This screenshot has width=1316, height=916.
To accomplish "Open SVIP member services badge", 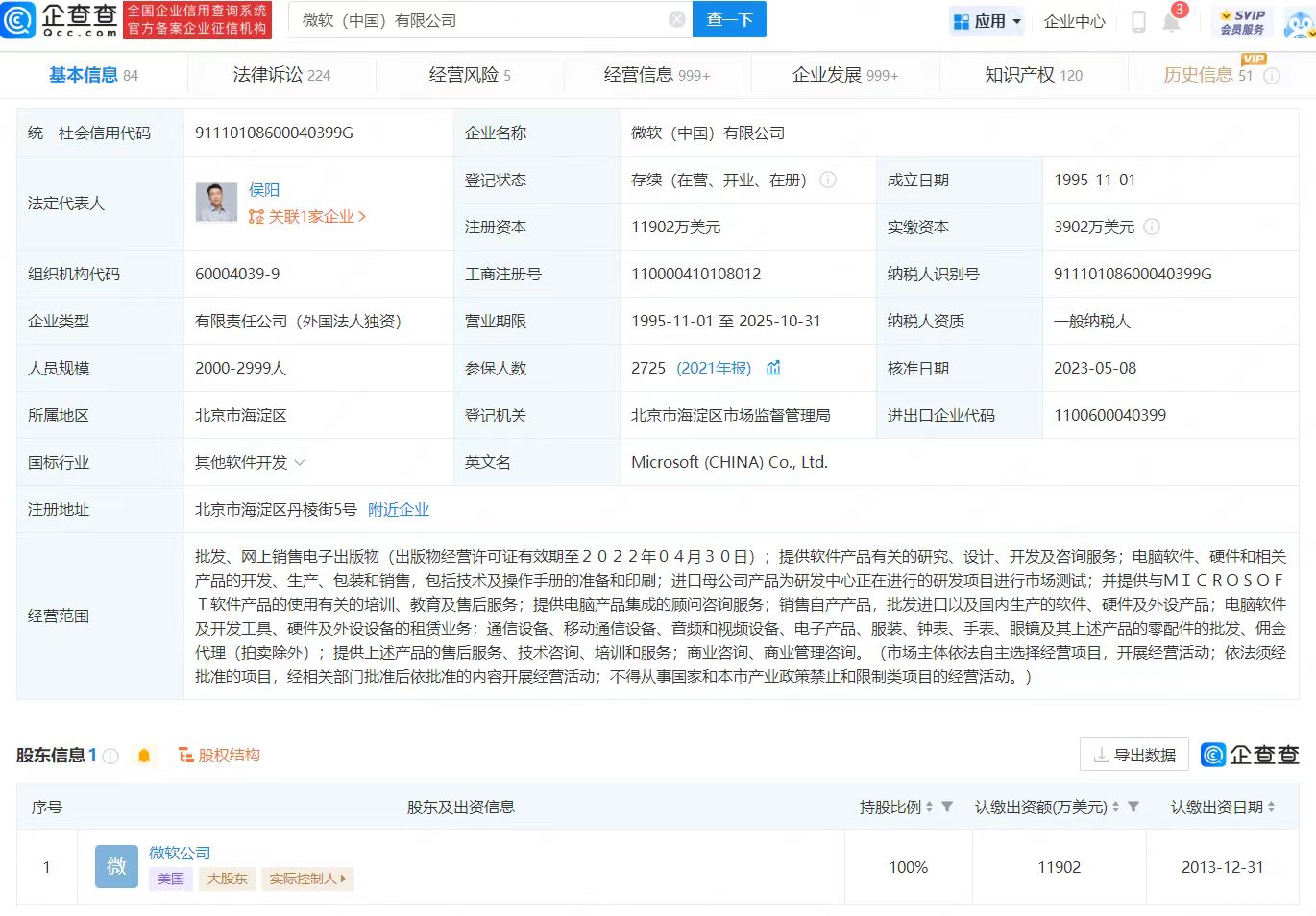I will pos(1243,22).
